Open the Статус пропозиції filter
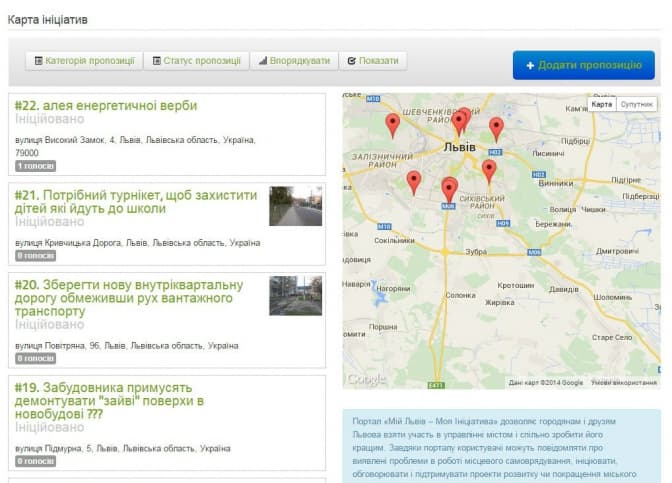The image size is (672, 483). (x=196, y=61)
